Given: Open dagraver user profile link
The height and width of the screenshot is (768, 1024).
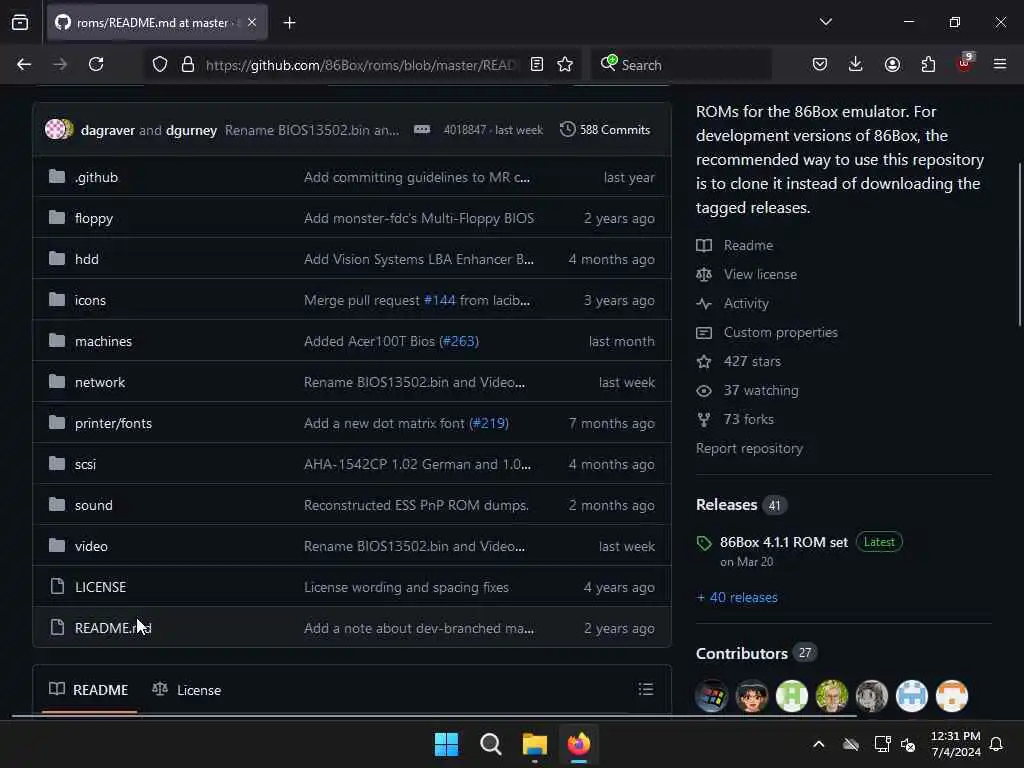Looking at the screenshot, I should tap(107, 130).
